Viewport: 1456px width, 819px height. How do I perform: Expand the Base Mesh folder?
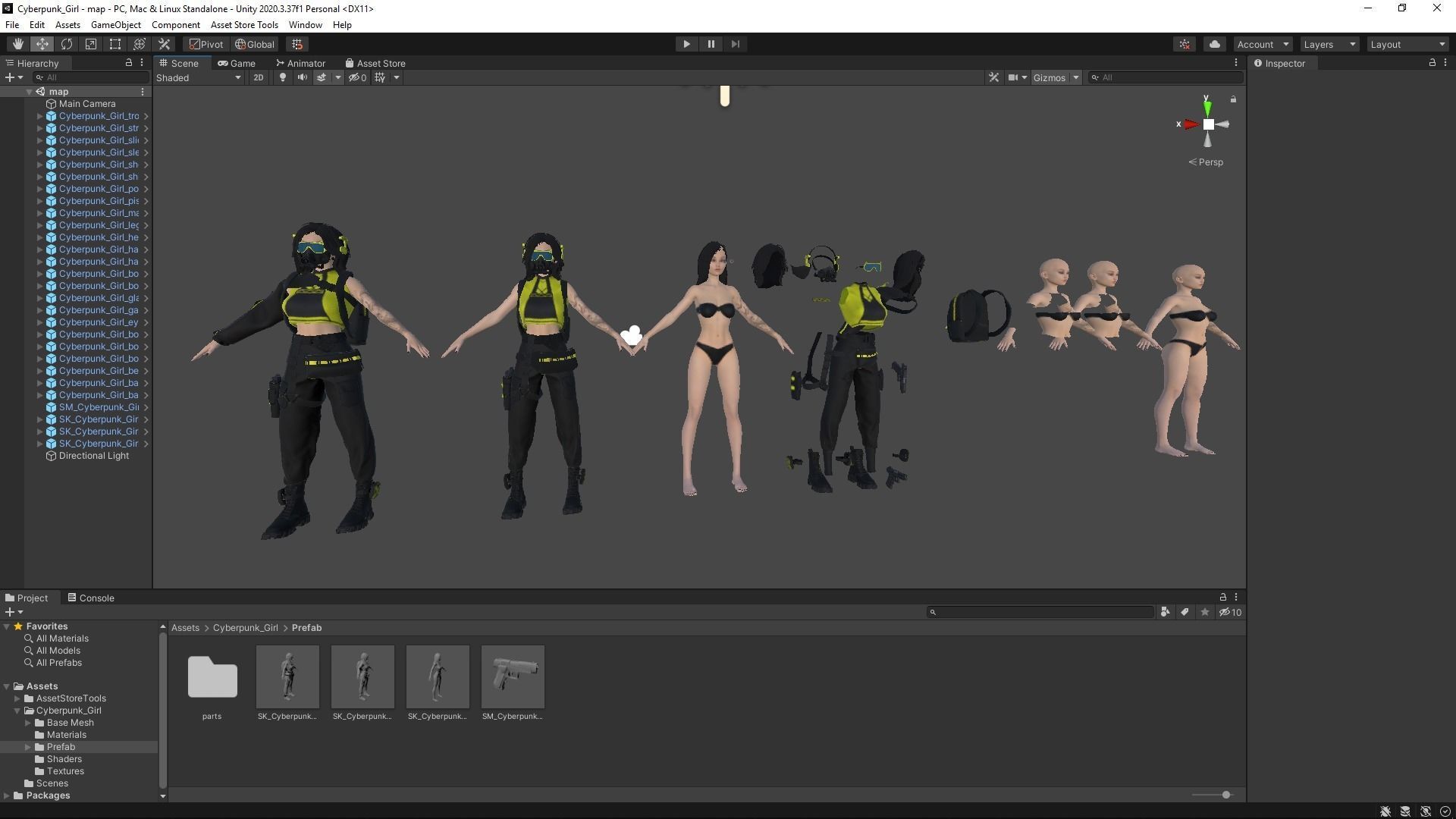(28, 723)
